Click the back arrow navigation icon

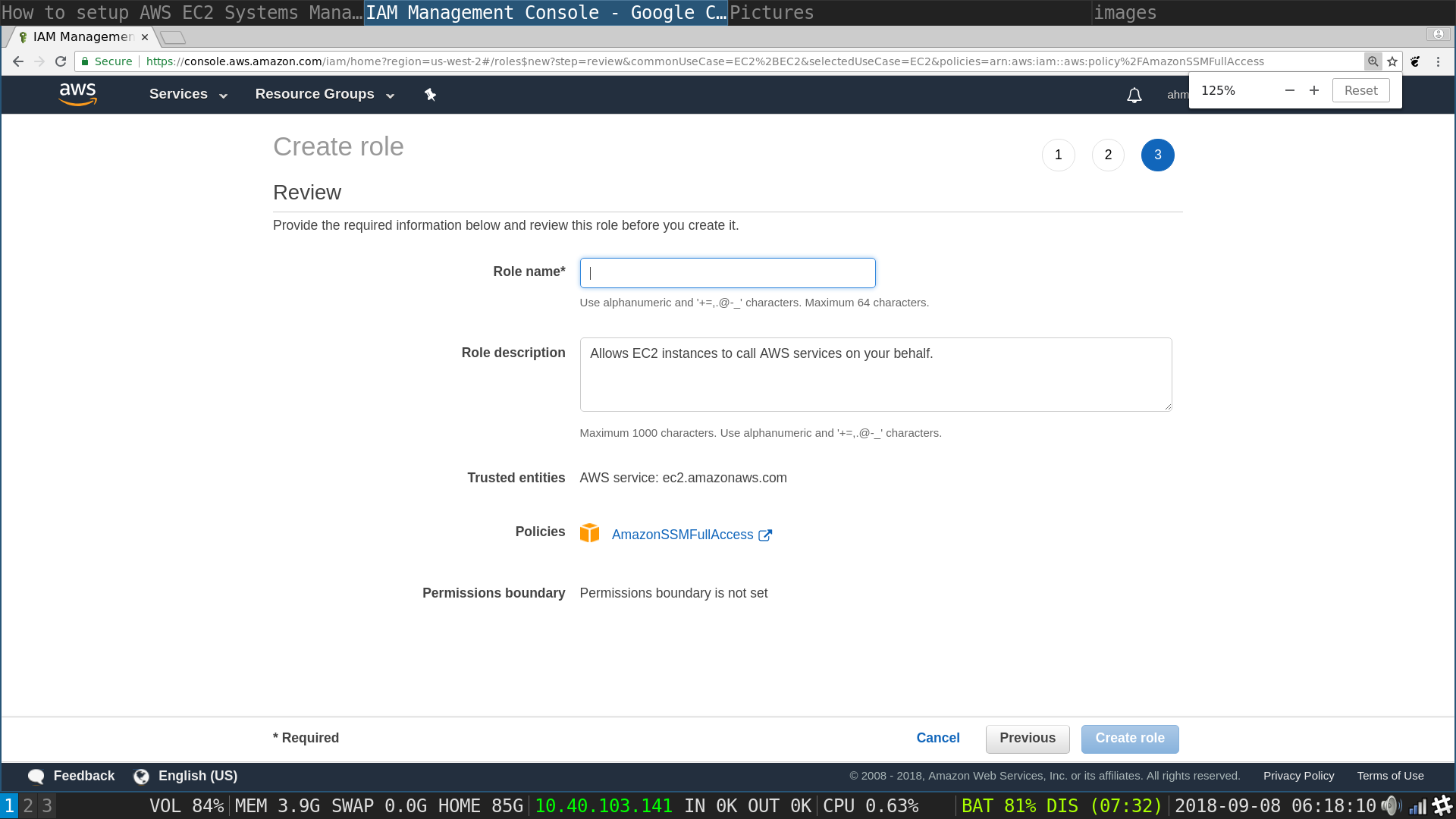point(18,61)
